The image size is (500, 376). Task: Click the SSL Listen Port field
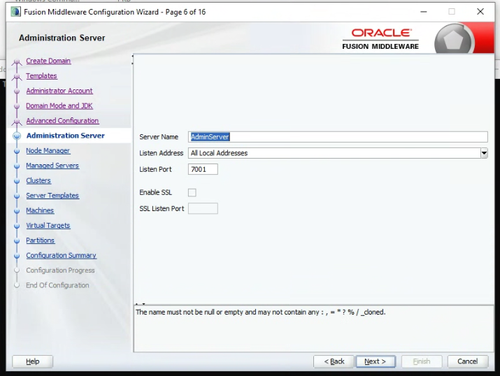coord(203,209)
